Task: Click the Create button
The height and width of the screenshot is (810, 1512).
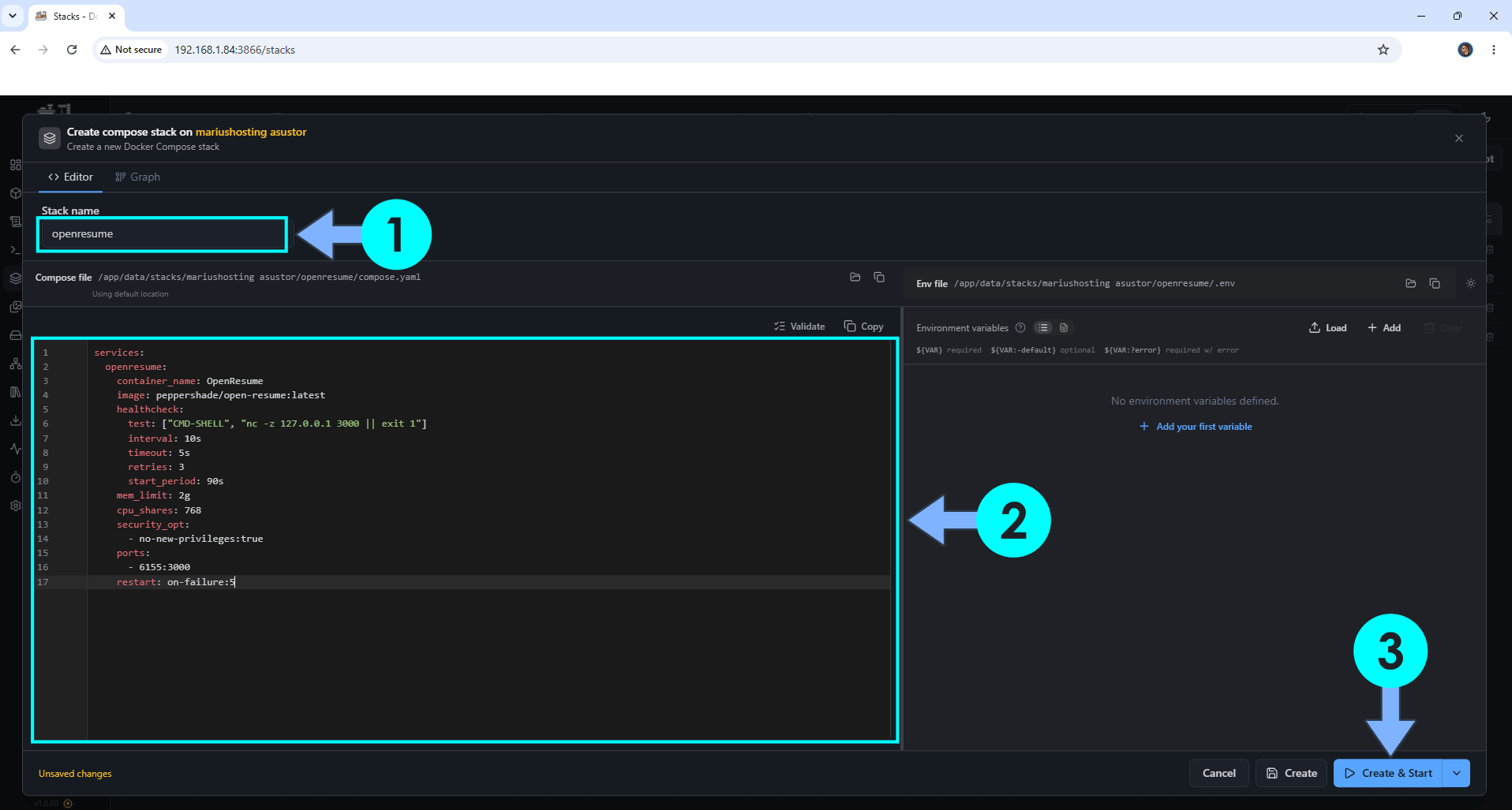Action: coord(1292,773)
